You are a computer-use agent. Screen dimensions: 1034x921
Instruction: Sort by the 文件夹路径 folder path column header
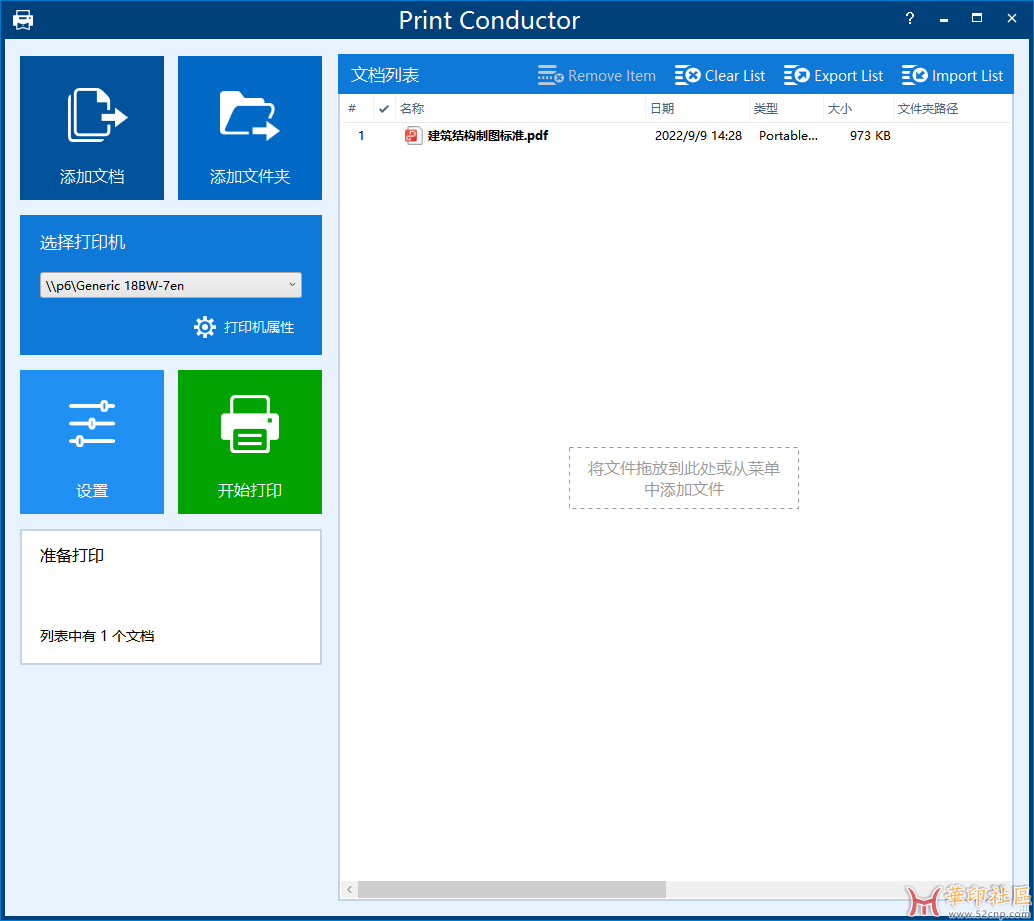click(x=952, y=109)
